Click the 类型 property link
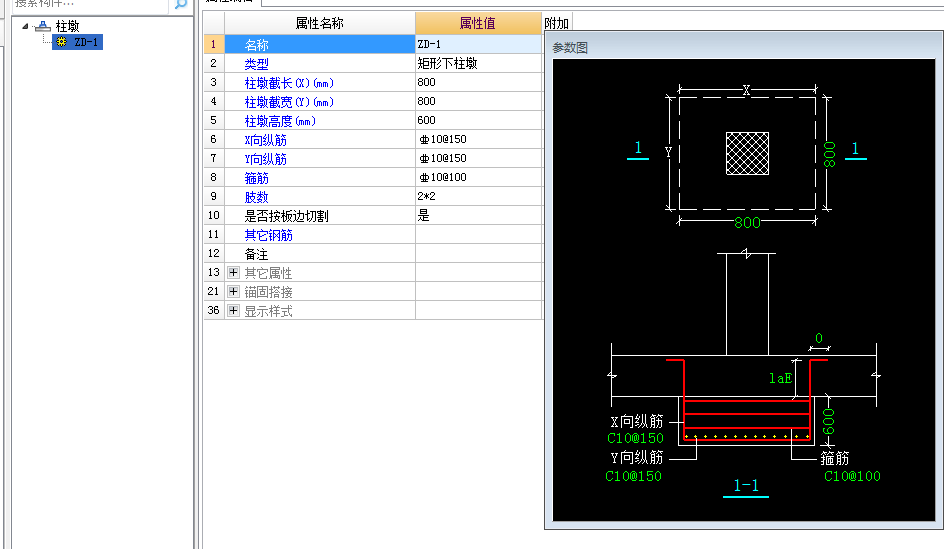The height and width of the screenshot is (549, 944). [x=256, y=64]
